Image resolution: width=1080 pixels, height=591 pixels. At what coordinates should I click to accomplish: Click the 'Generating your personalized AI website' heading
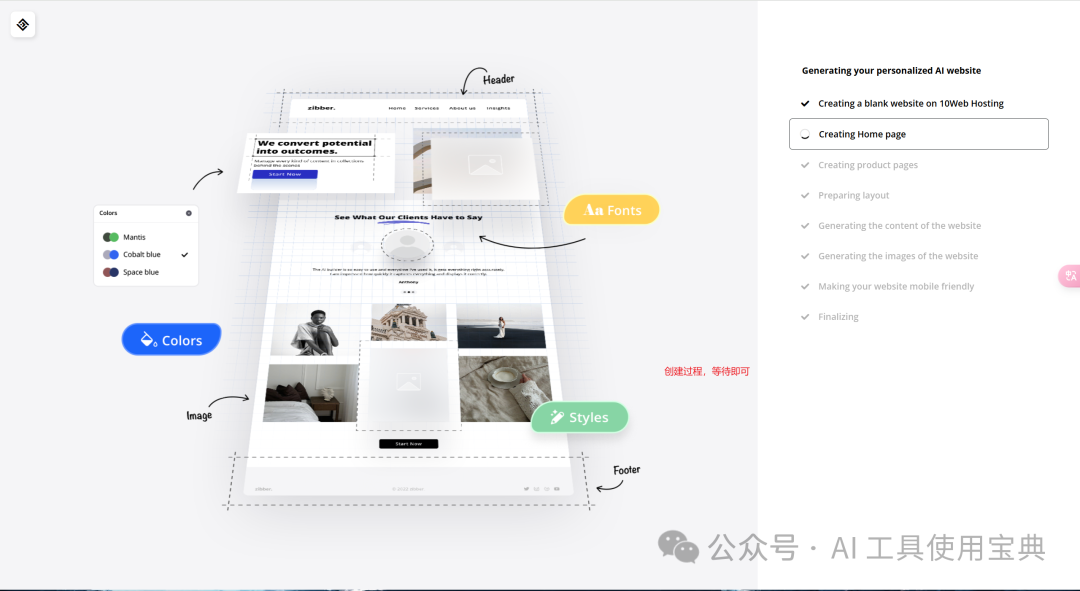pos(891,70)
